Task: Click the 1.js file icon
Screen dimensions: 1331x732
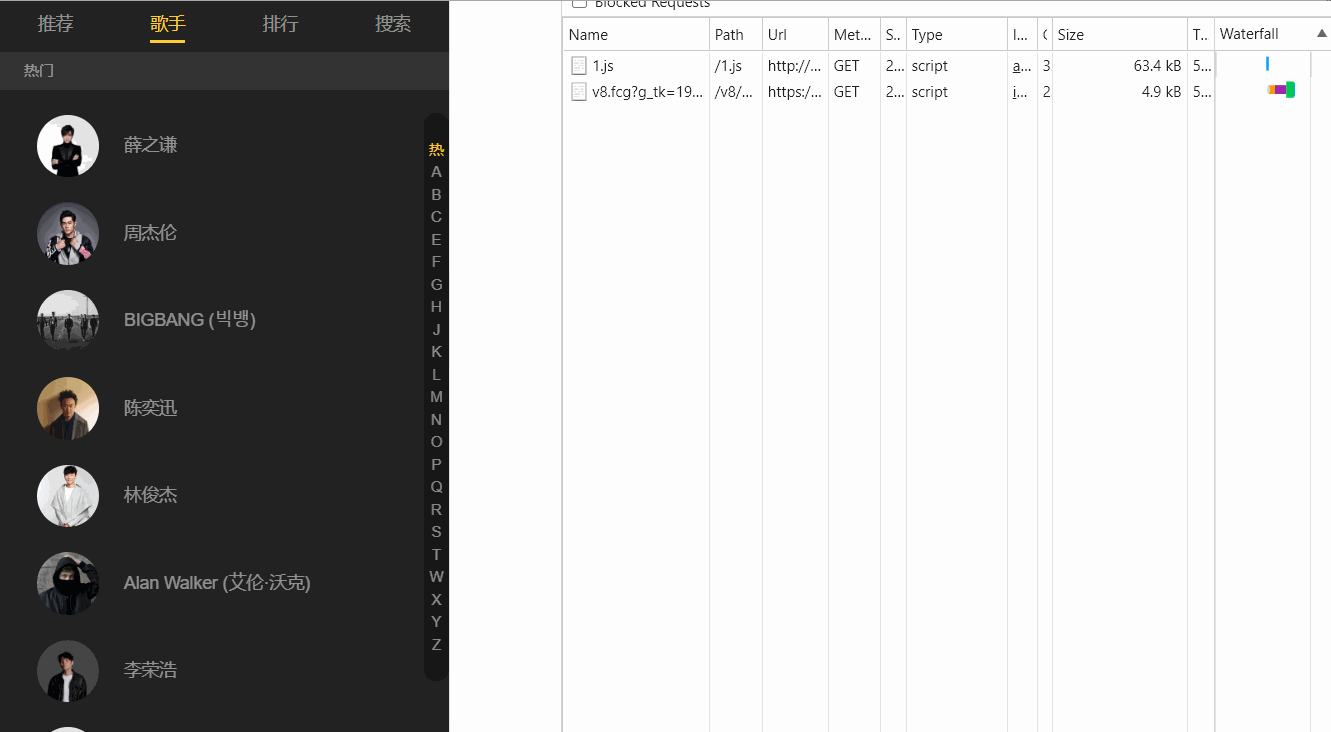Action: click(x=579, y=66)
